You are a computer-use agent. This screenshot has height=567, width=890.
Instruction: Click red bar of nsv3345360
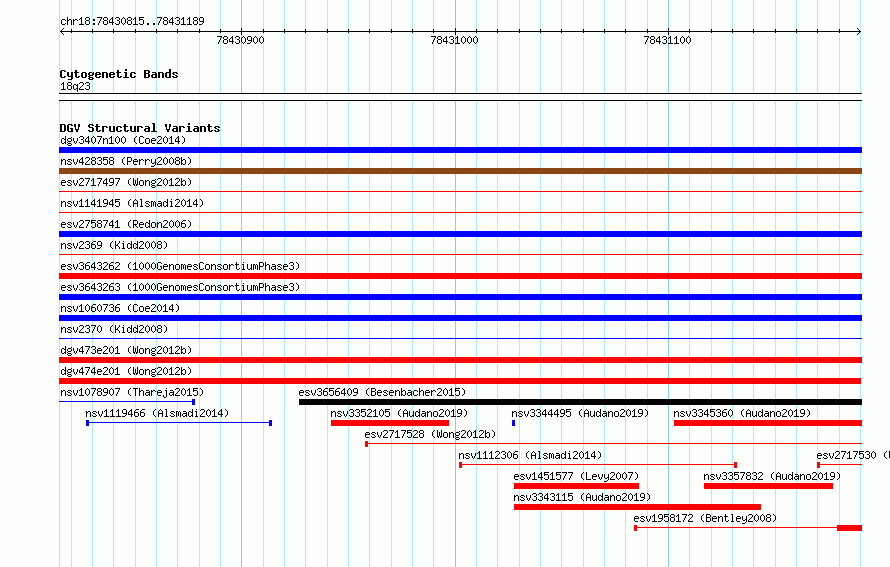coord(768,423)
